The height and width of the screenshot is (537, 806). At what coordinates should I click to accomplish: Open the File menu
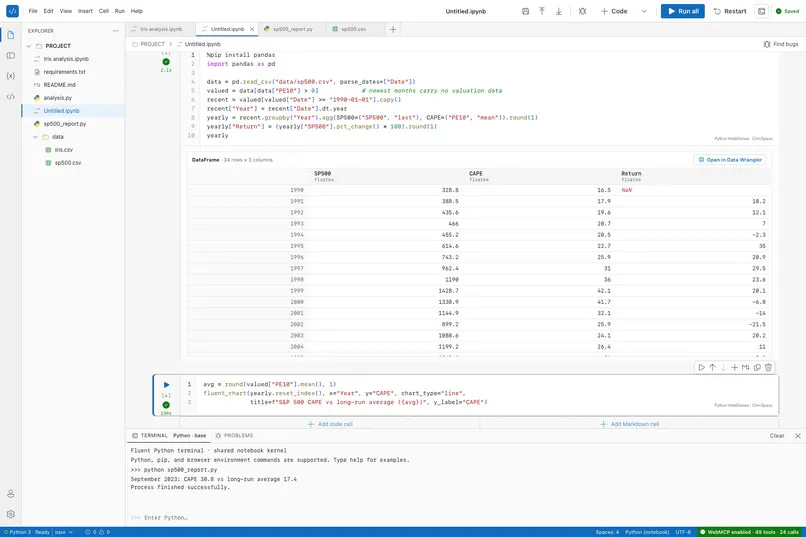pos(33,11)
